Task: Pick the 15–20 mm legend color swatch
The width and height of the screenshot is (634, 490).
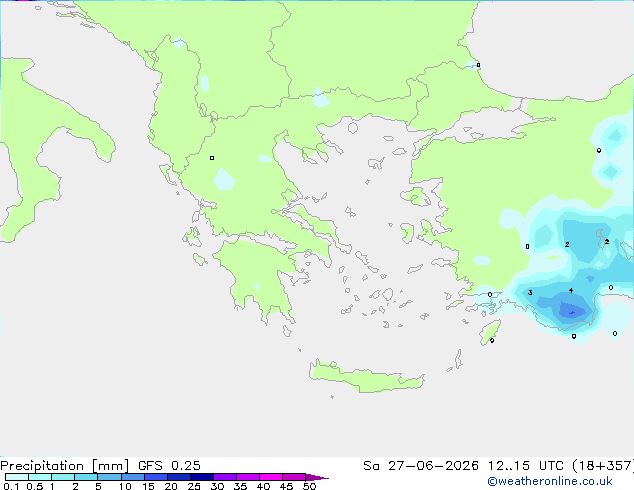Action: [x=155, y=477]
